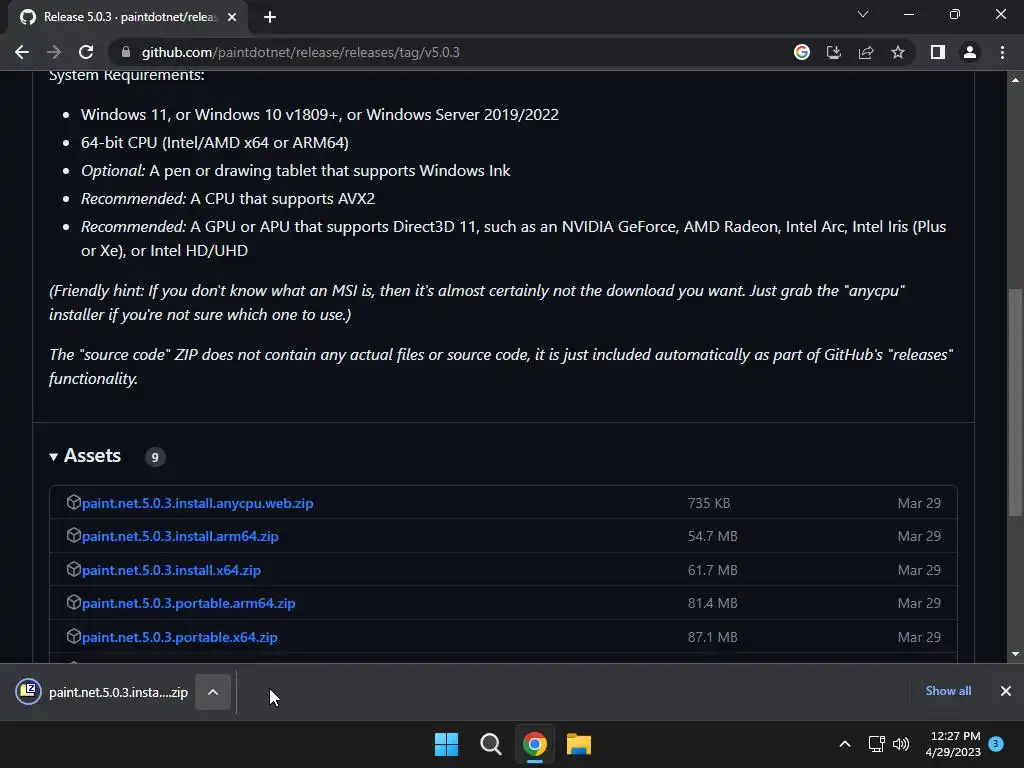Image resolution: width=1024 pixels, height=768 pixels.
Task: Go forward with the browser forward arrow
Action: [x=54, y=52]
